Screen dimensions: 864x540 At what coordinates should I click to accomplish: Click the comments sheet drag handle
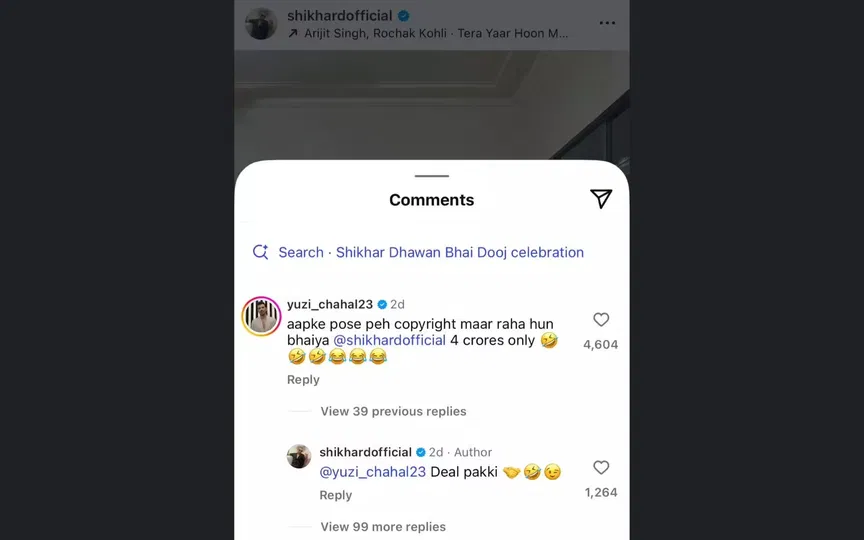pos(431,176)
